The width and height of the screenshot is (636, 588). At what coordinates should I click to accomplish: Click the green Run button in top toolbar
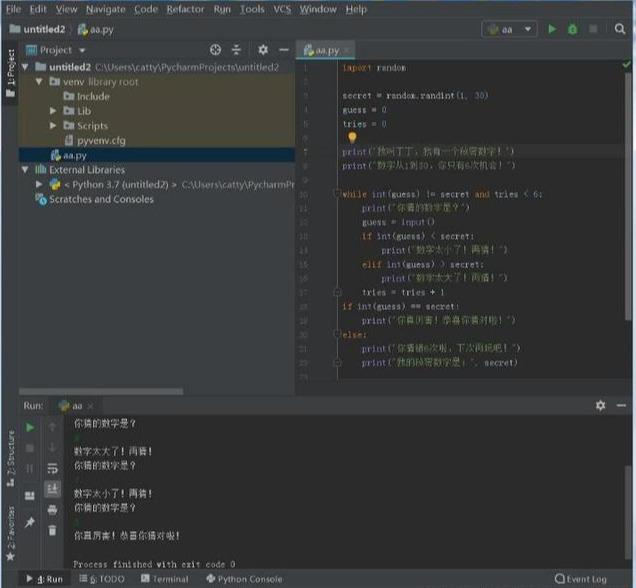pos(552,30)
